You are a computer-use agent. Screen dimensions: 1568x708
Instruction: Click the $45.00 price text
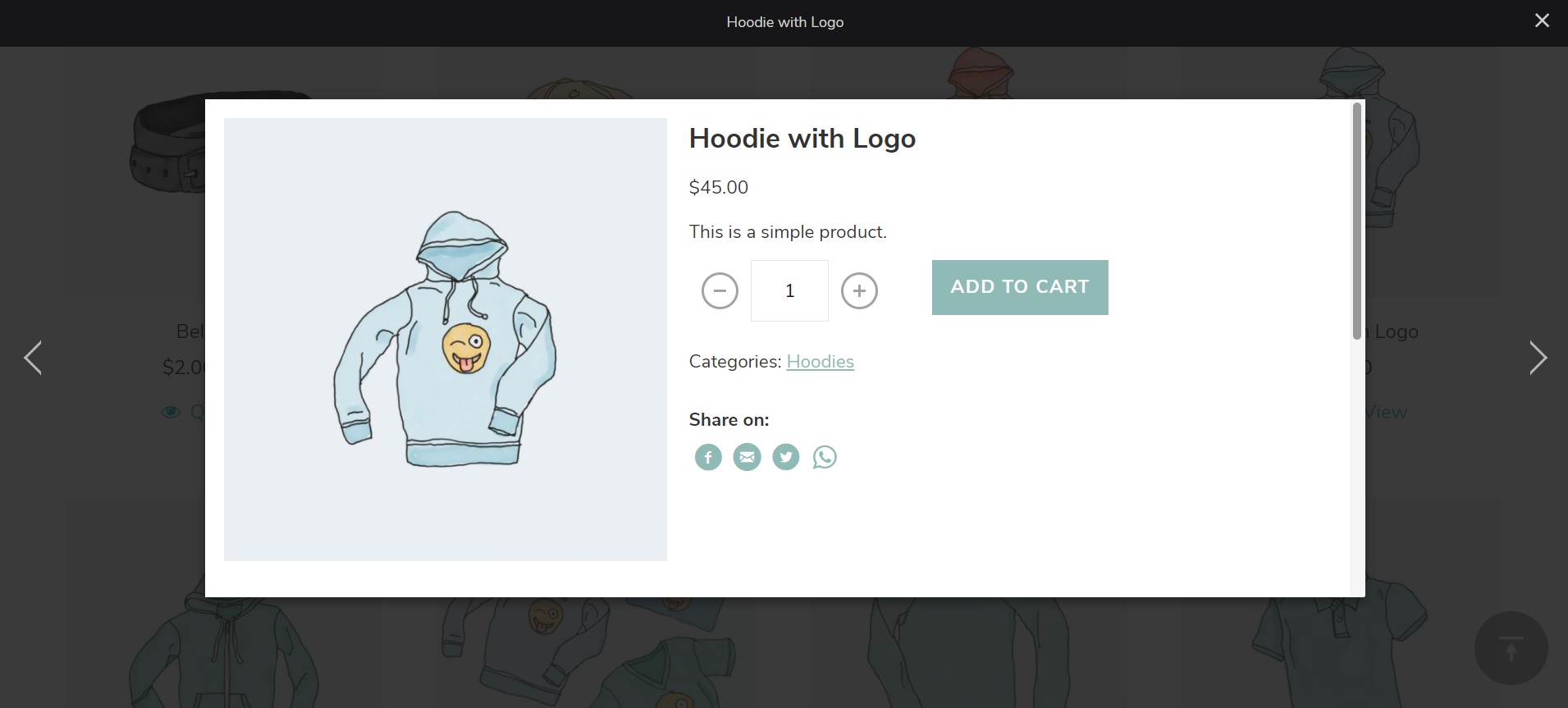tap(718, 187)
